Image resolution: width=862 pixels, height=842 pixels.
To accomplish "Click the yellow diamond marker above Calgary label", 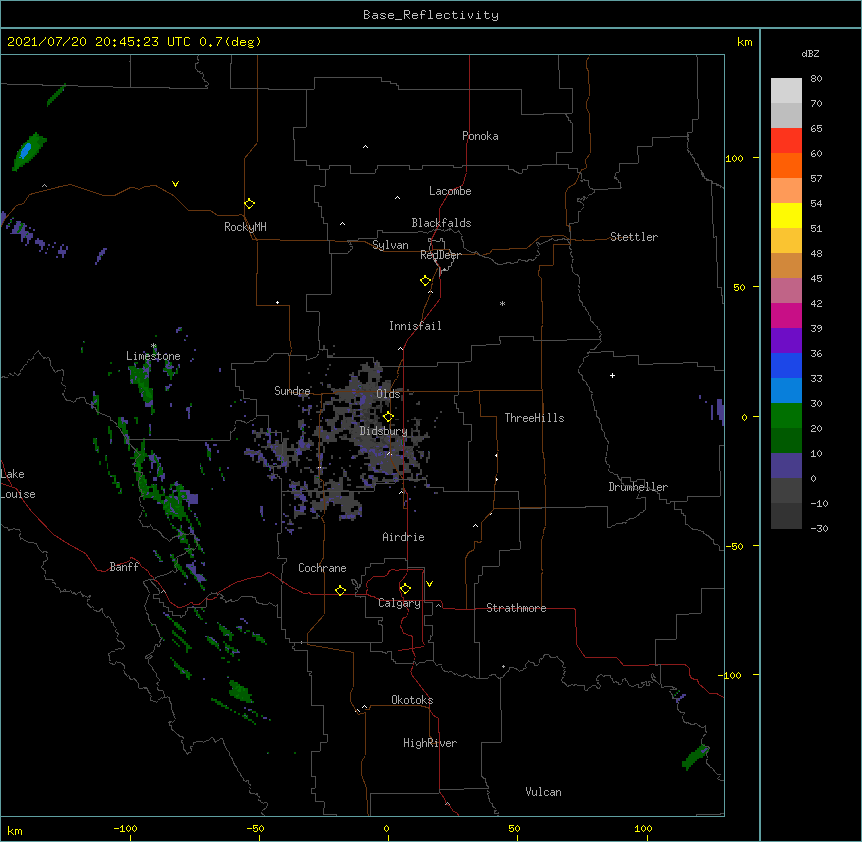I will (x=405, y=589).
